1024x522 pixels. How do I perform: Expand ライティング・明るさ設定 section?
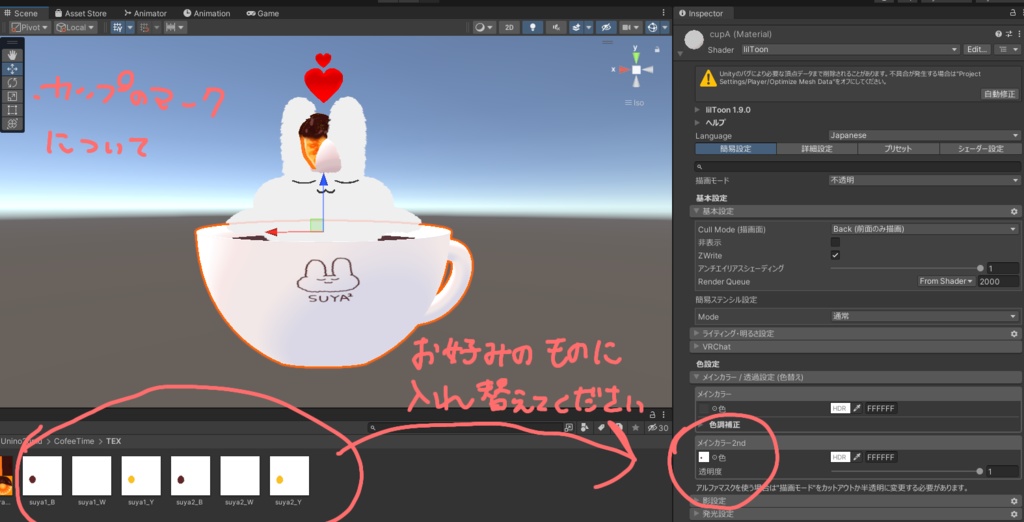click(x=856, y=334)
